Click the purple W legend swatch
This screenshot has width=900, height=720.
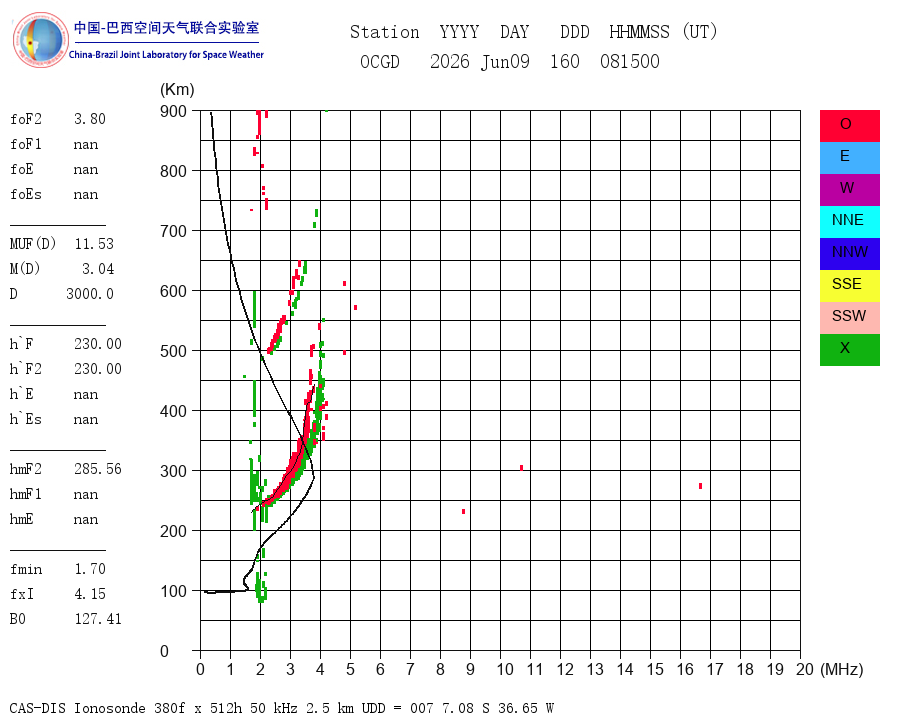(849, 189)
